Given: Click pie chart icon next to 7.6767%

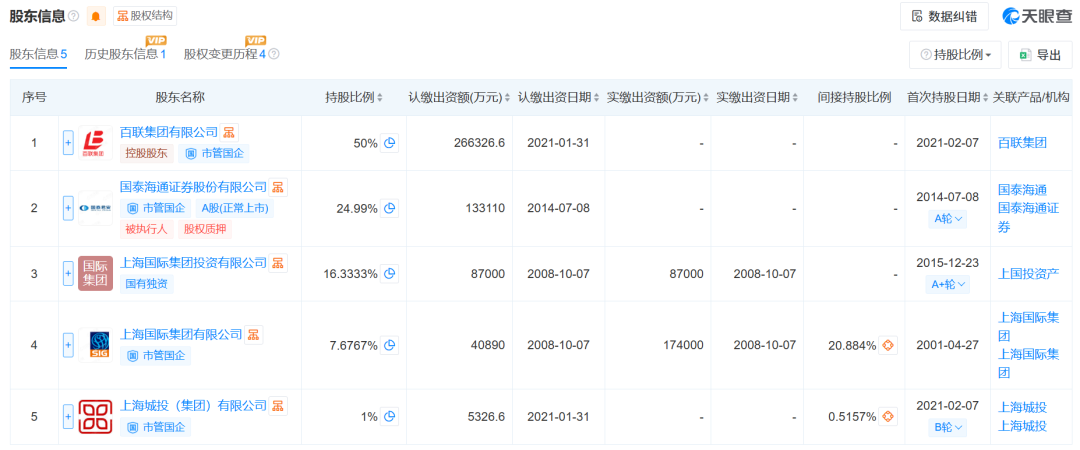Looking at the screenshot, I should pos(390,345).
